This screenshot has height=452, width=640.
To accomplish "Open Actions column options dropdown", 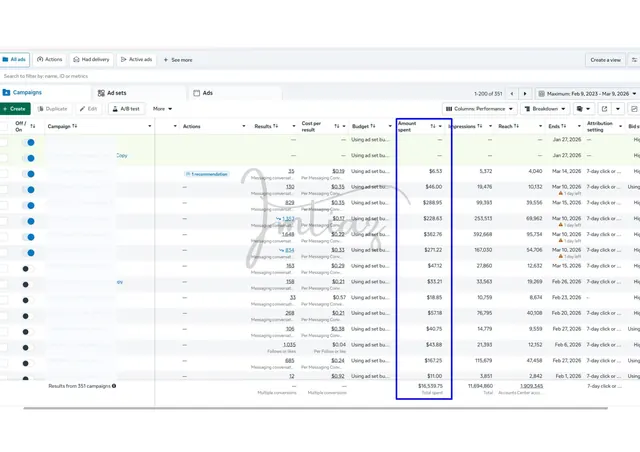I will coord(244,127).
